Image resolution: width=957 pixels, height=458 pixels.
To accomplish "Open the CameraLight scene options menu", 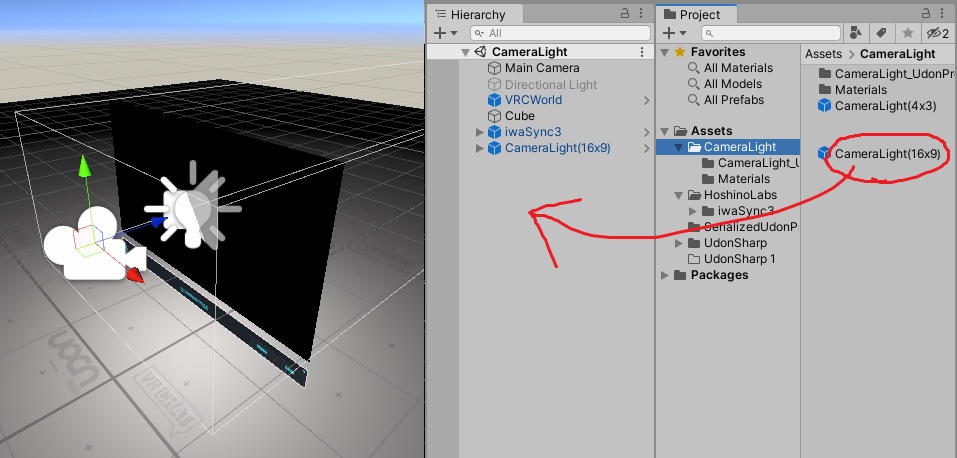I will [x=641, y=53].
